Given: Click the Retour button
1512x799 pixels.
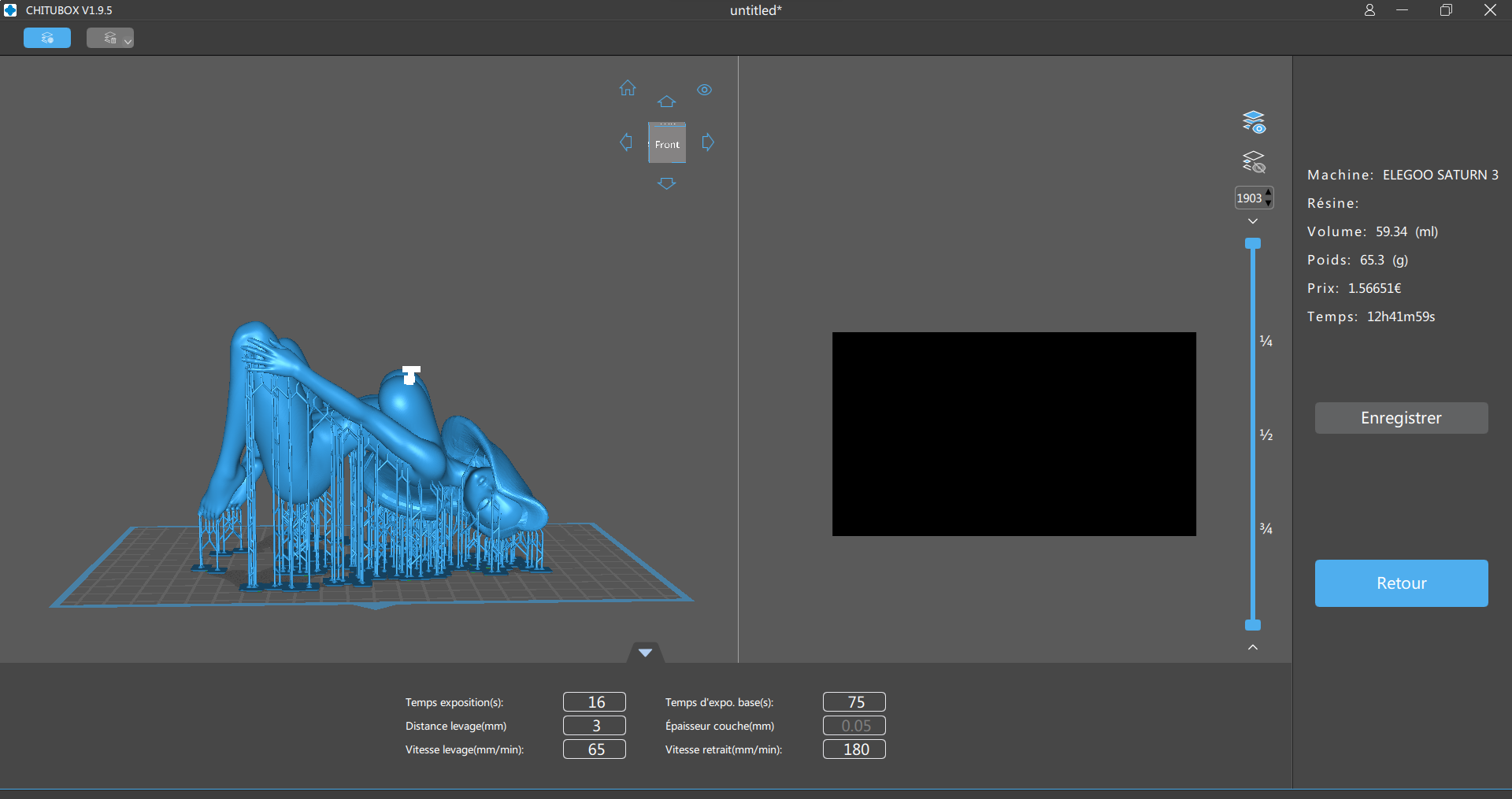Looking at the screenshot, I should pos(1402,583).
